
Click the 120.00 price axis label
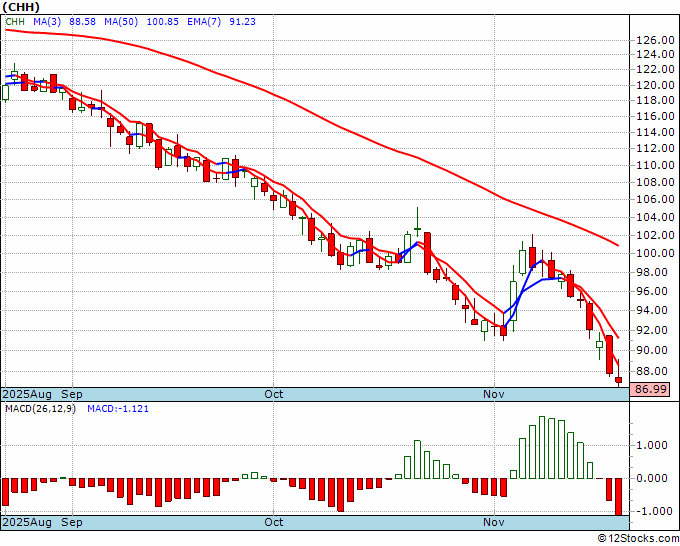(655, 85)
